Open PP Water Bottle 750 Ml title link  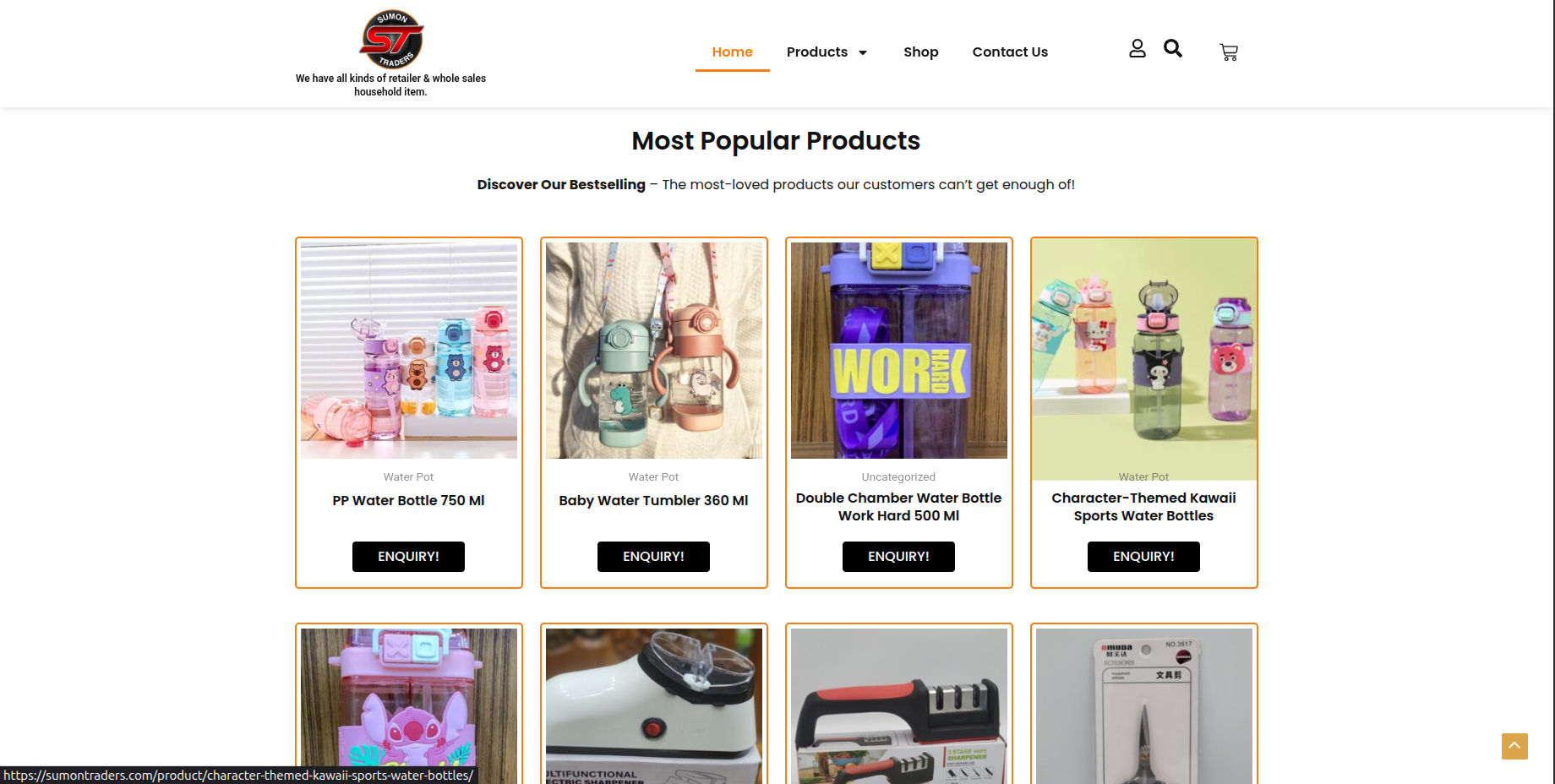click(x=408, y=500)
